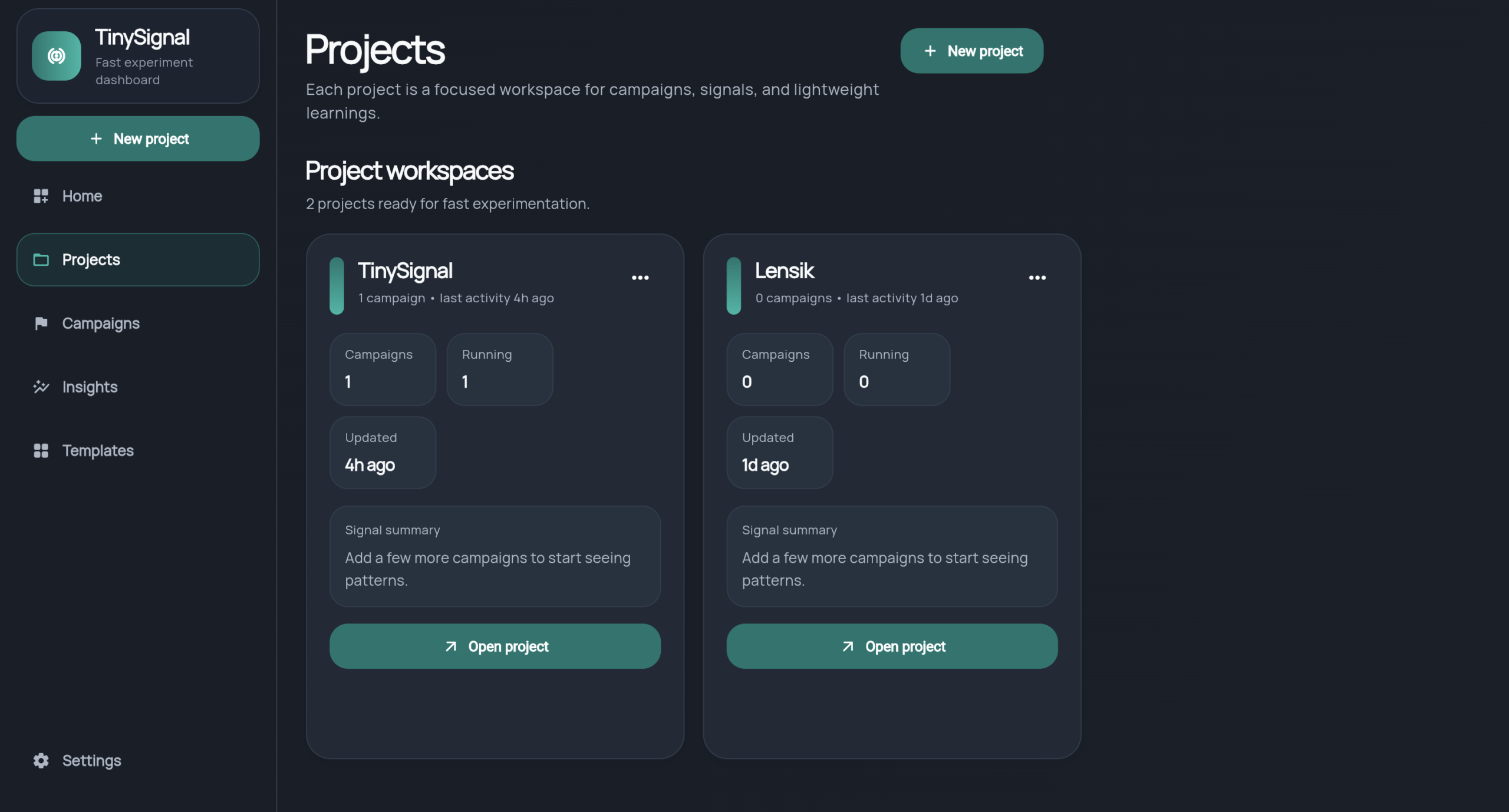Click the TinySignal logo icon

pos(56,56)
